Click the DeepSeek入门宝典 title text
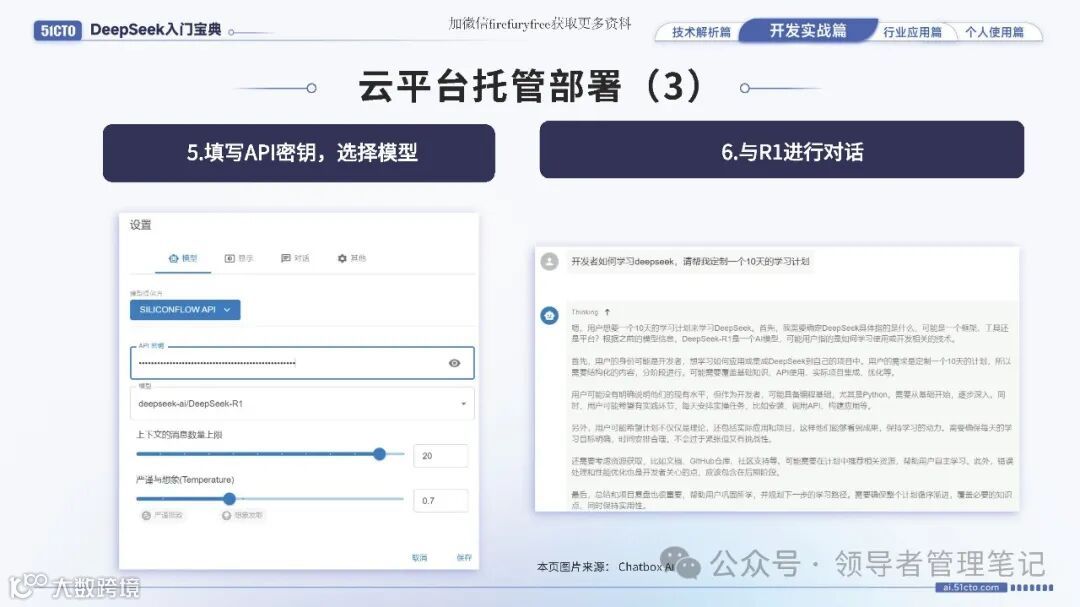Screen dimensions: 1080x607 tap(156, 30)
